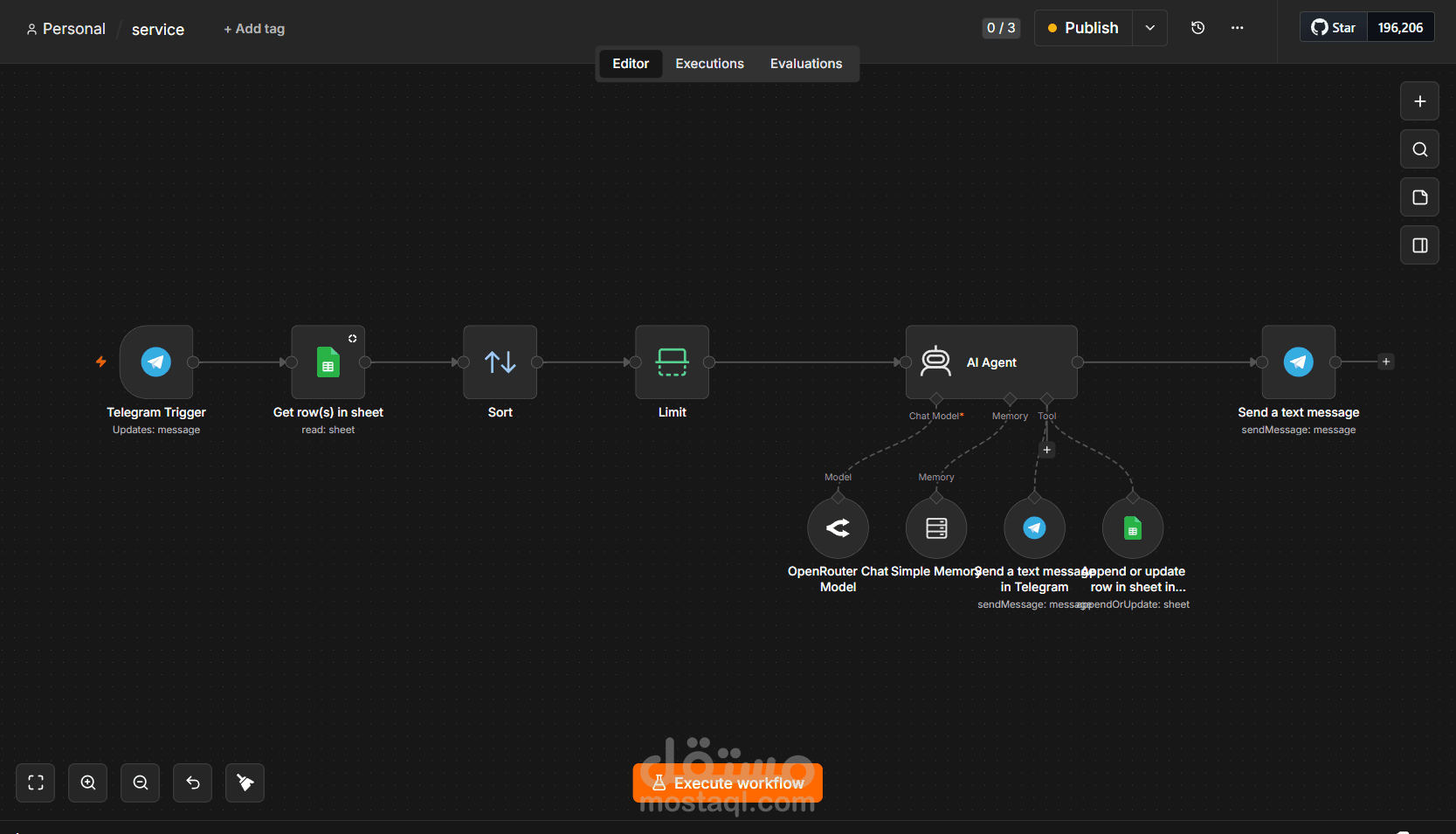This screenshot has height=834, width=1456.
Task: Open the three-dots workflow menu
Action: pyautogui.click(x=1238, y=28)
